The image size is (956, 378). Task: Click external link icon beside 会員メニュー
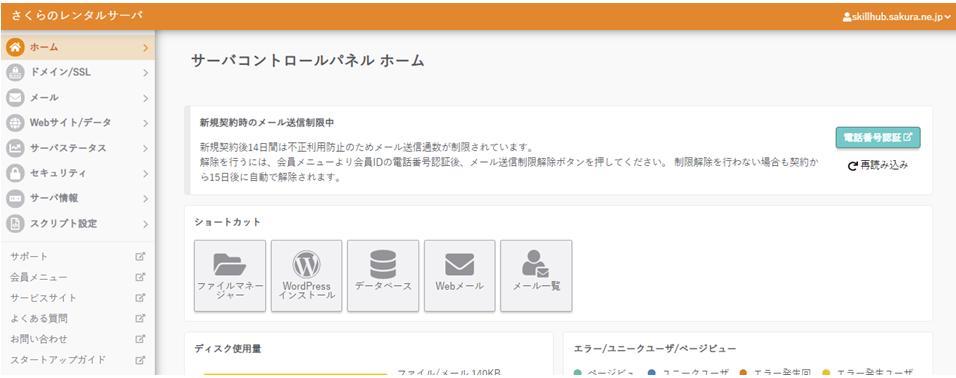click(x=140, y=277)
